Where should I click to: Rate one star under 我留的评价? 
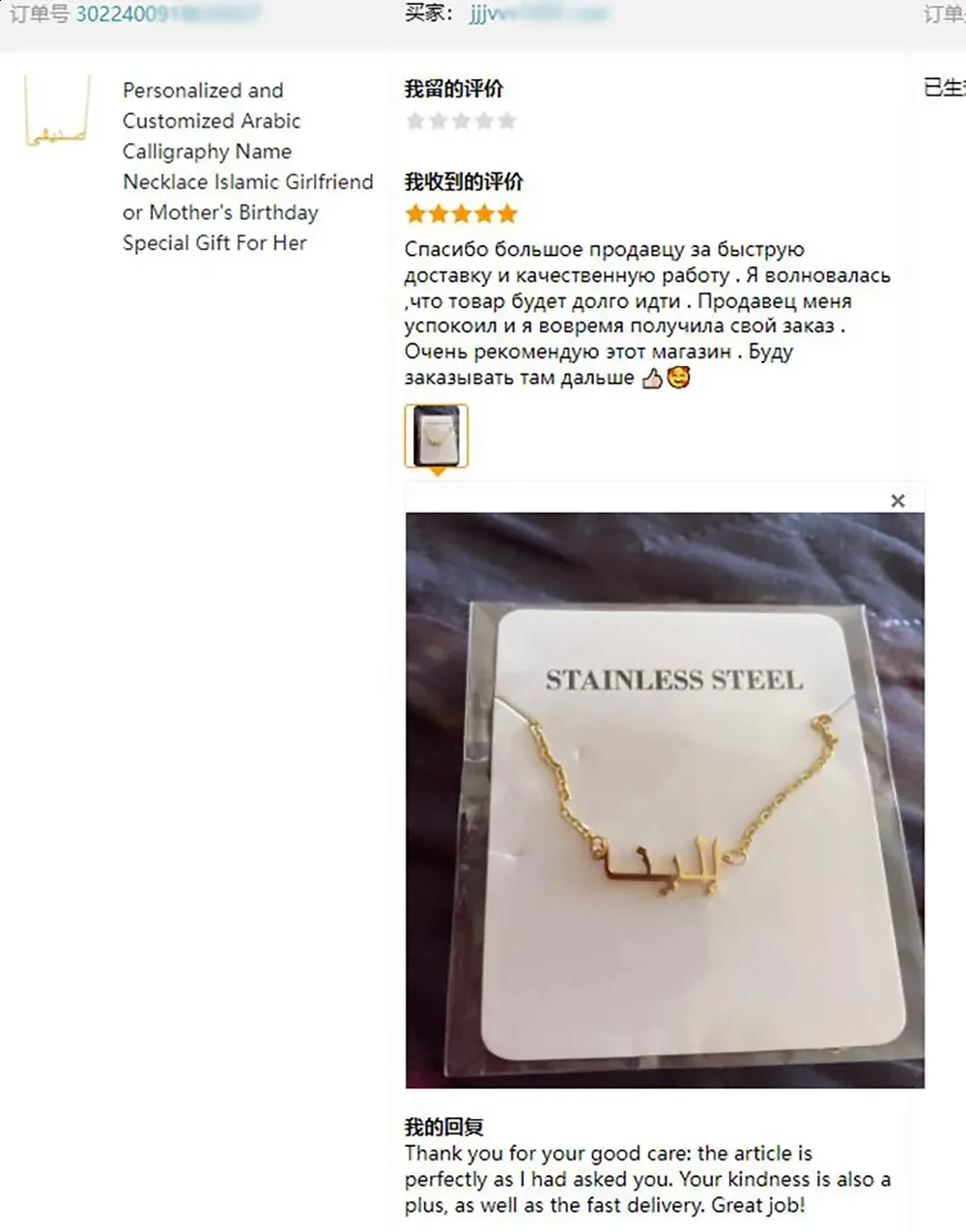(x=415, y=121)
